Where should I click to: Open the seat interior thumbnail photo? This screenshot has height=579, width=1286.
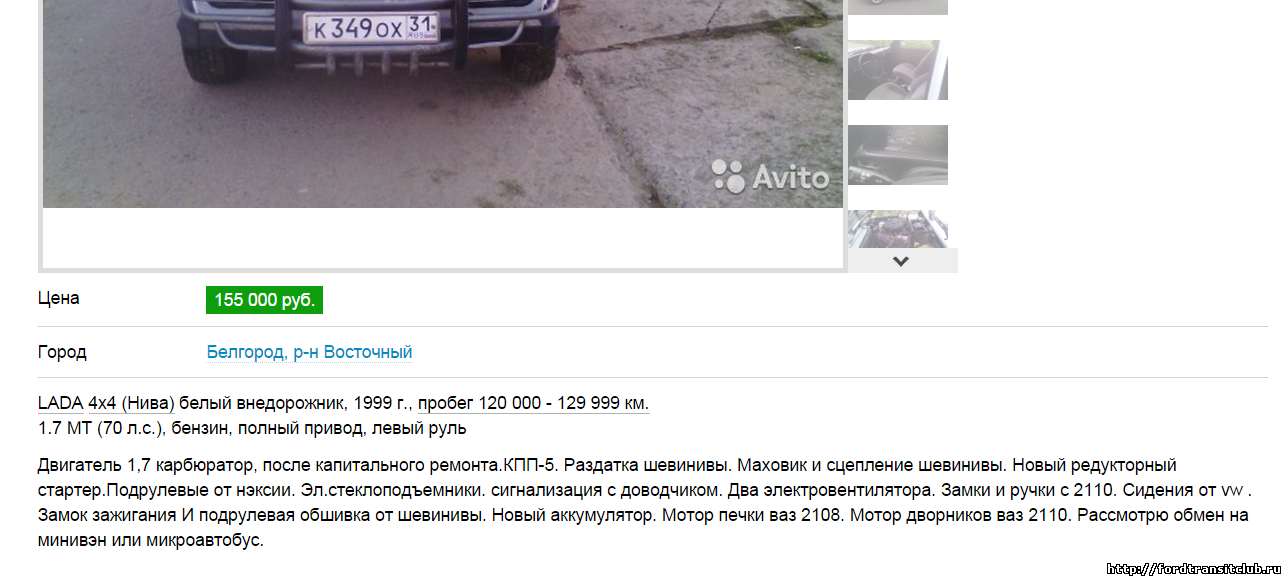898,70
